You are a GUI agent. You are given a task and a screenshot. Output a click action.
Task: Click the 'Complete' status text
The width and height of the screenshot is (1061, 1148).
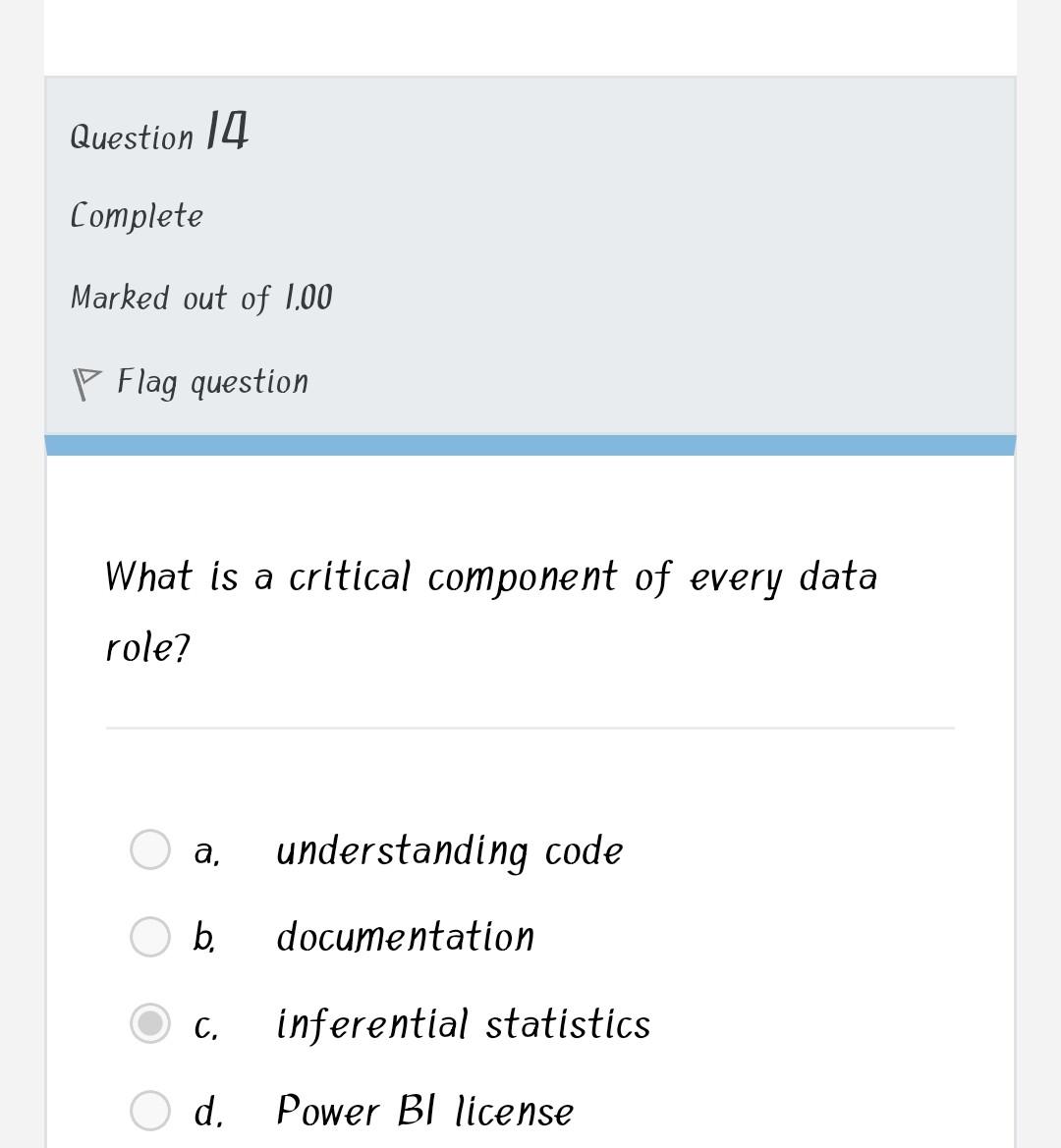pos(137,215)
